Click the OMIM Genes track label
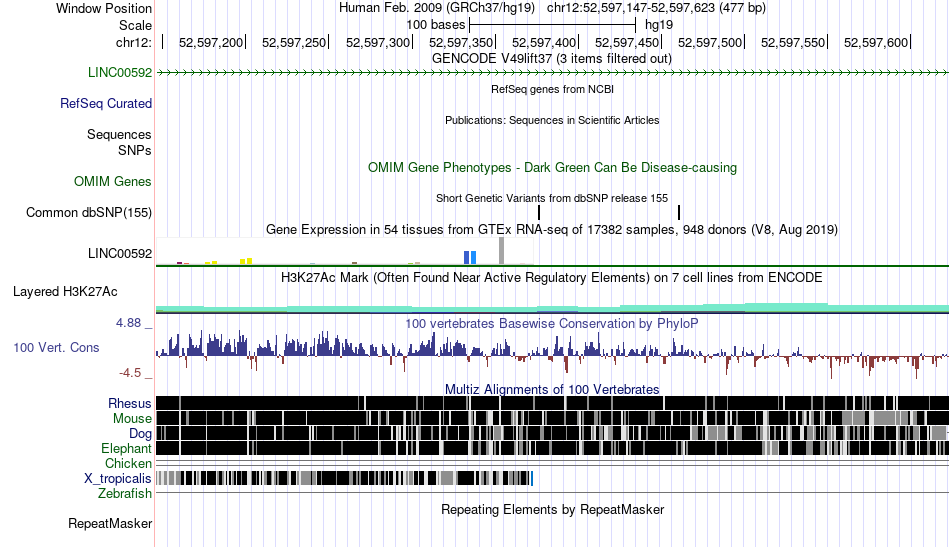 pyautogui.click(x=112, y=182)
